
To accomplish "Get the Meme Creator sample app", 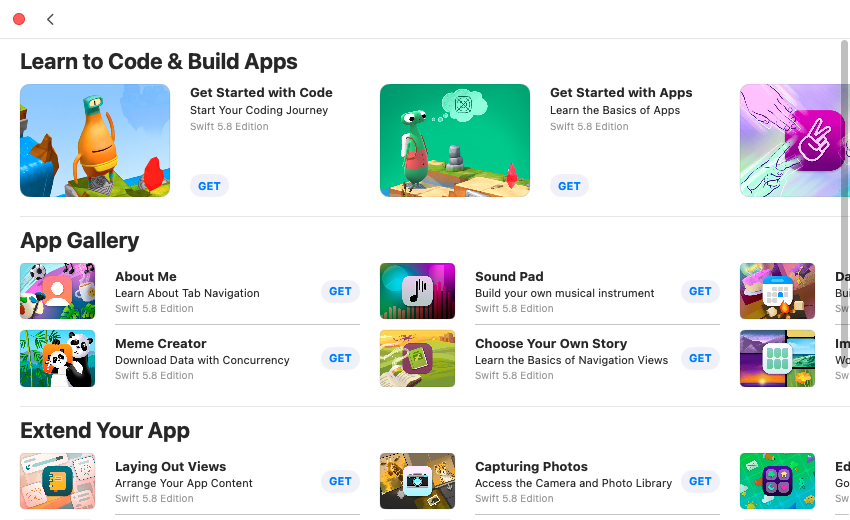I will [340, 358].
